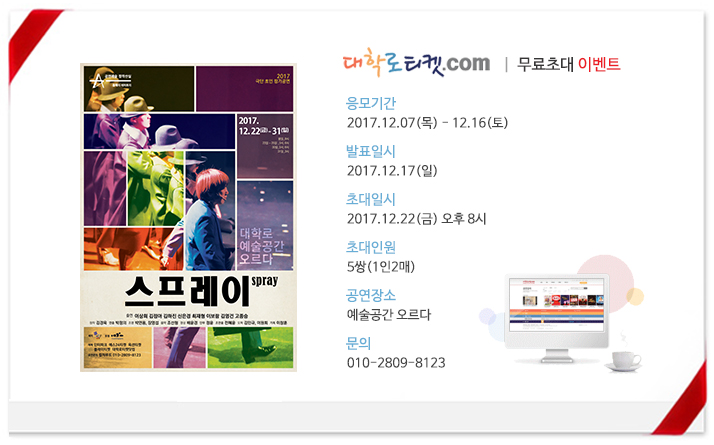Click the red ribbon in the top-left corner
The image size is (714, 445).
pos(32,43)
